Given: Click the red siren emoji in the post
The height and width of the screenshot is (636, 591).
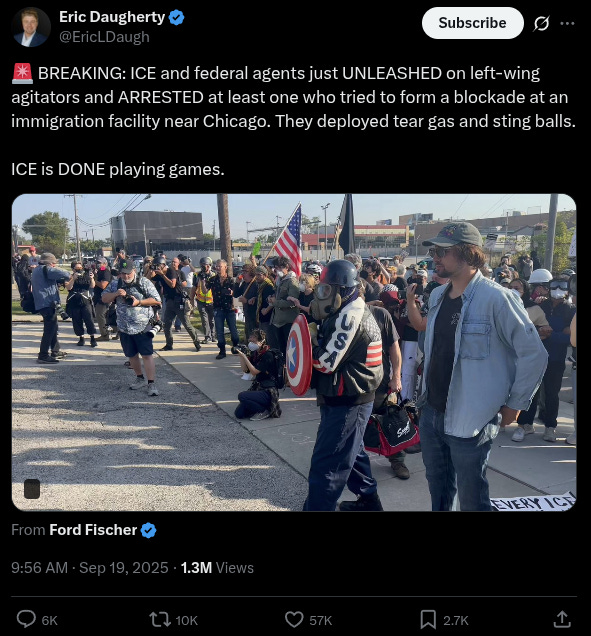Looking at the screenshot, I should [x=22, y=73].
